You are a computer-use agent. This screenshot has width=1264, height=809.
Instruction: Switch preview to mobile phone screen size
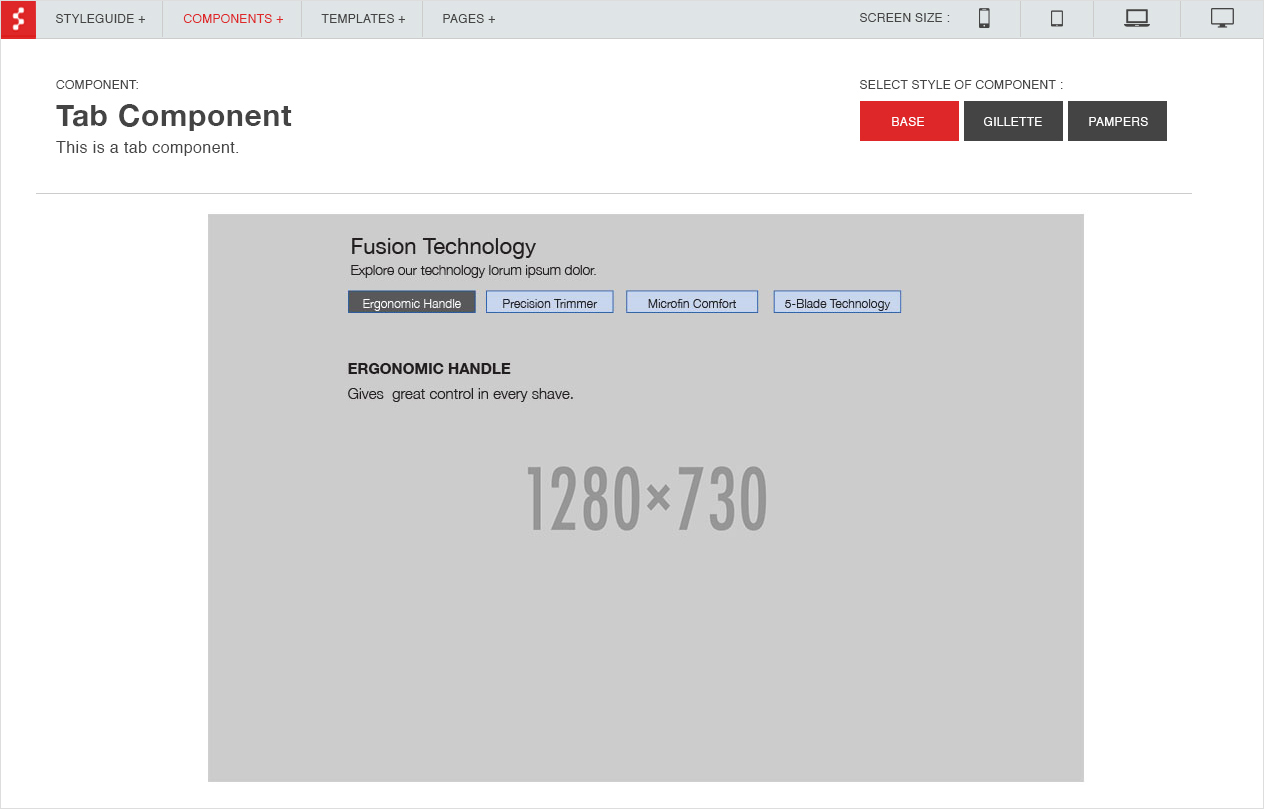984,19
